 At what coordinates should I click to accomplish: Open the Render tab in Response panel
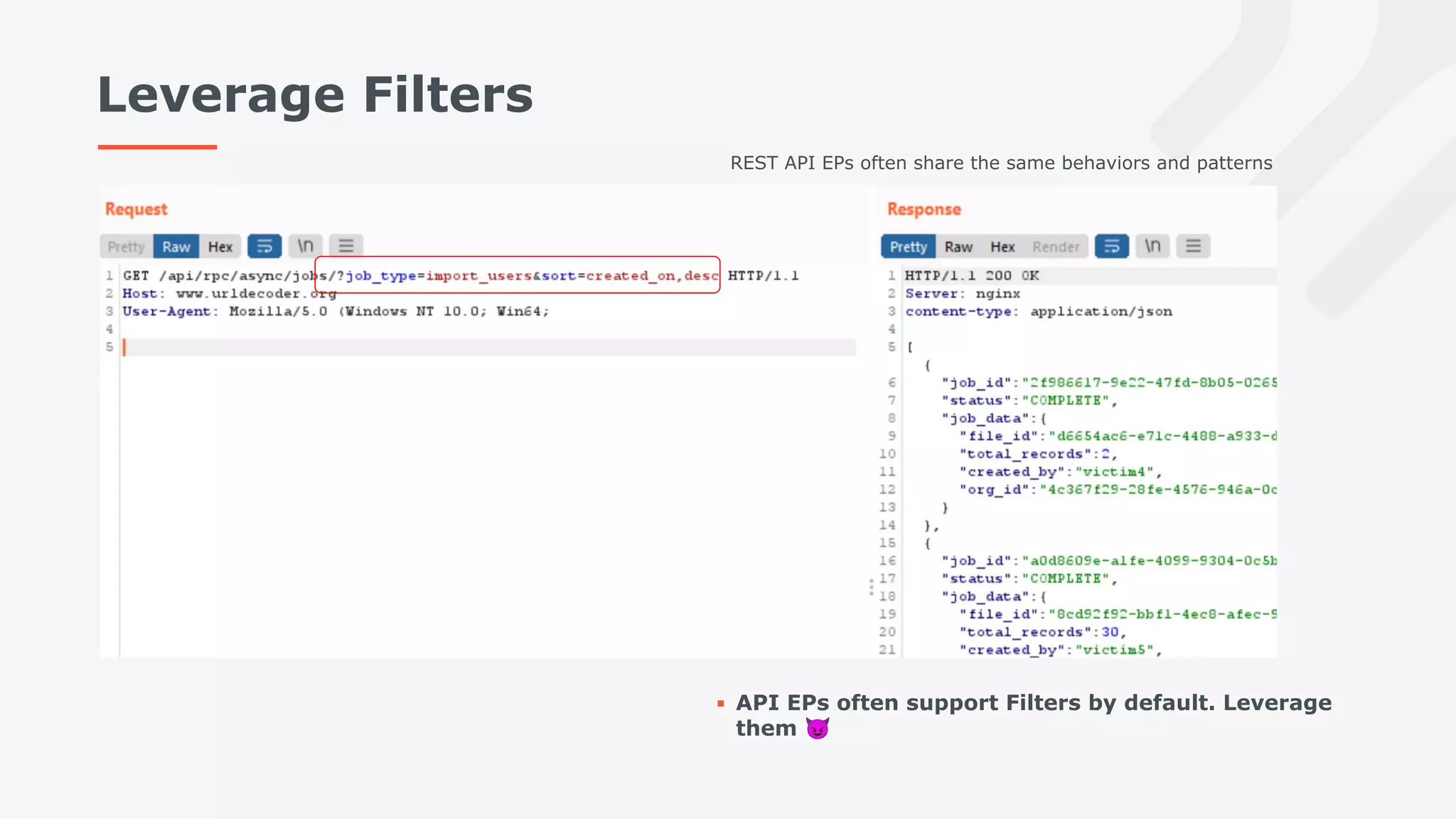click(x=1056, y=247)
